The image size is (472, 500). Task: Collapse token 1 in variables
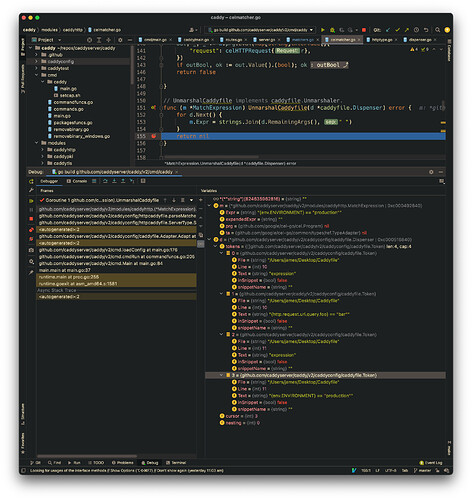pos(222,294)
